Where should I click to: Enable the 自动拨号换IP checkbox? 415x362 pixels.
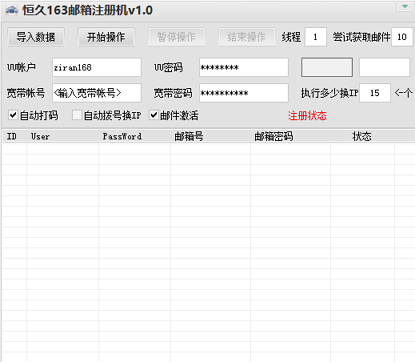(77, 115)
